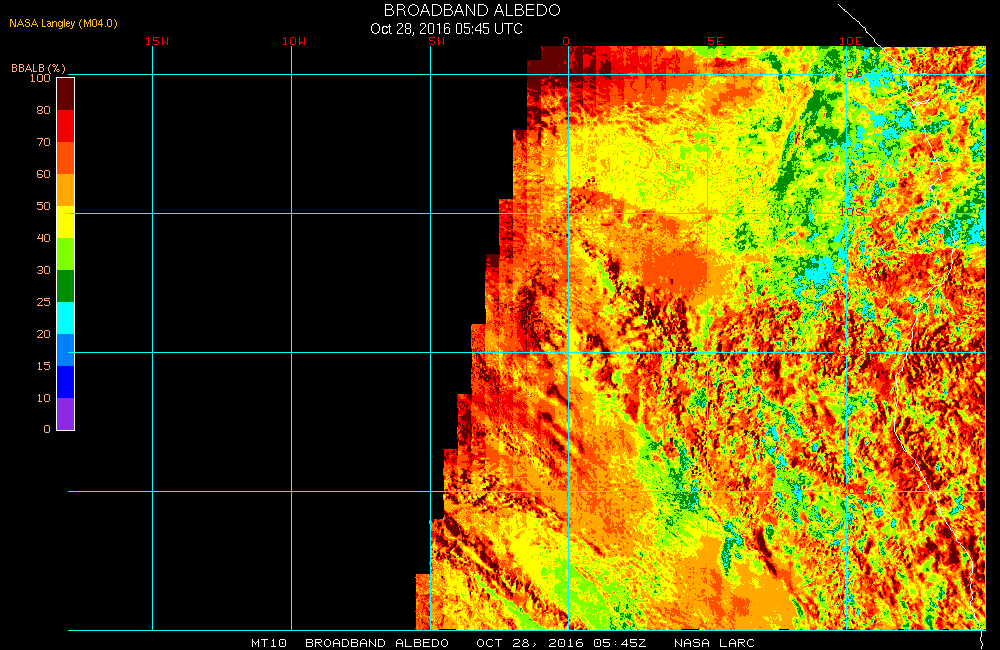Pick the yellow 40-50% legend swatch
The image size is (1000, 650).
click(65, 222)
